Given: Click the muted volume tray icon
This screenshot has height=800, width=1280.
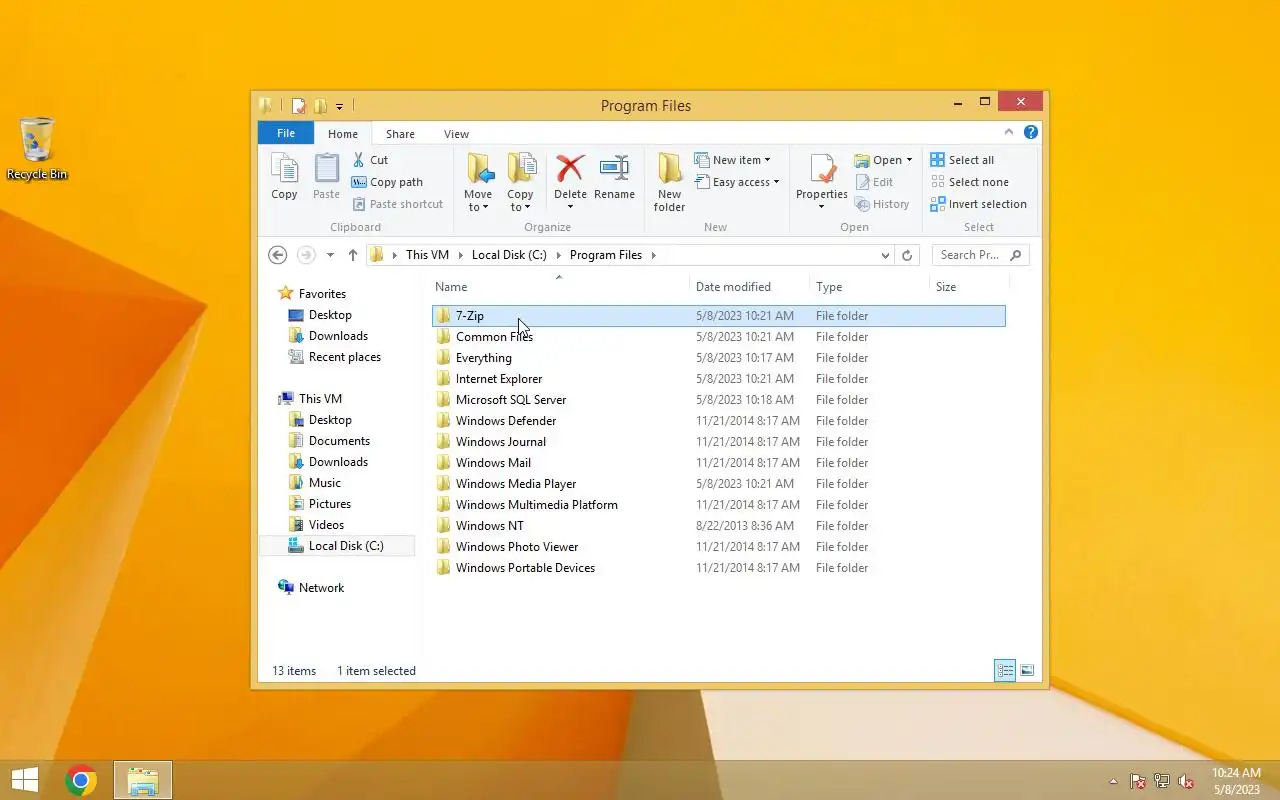Looking at the screenshot, I should click(1186, 782).
